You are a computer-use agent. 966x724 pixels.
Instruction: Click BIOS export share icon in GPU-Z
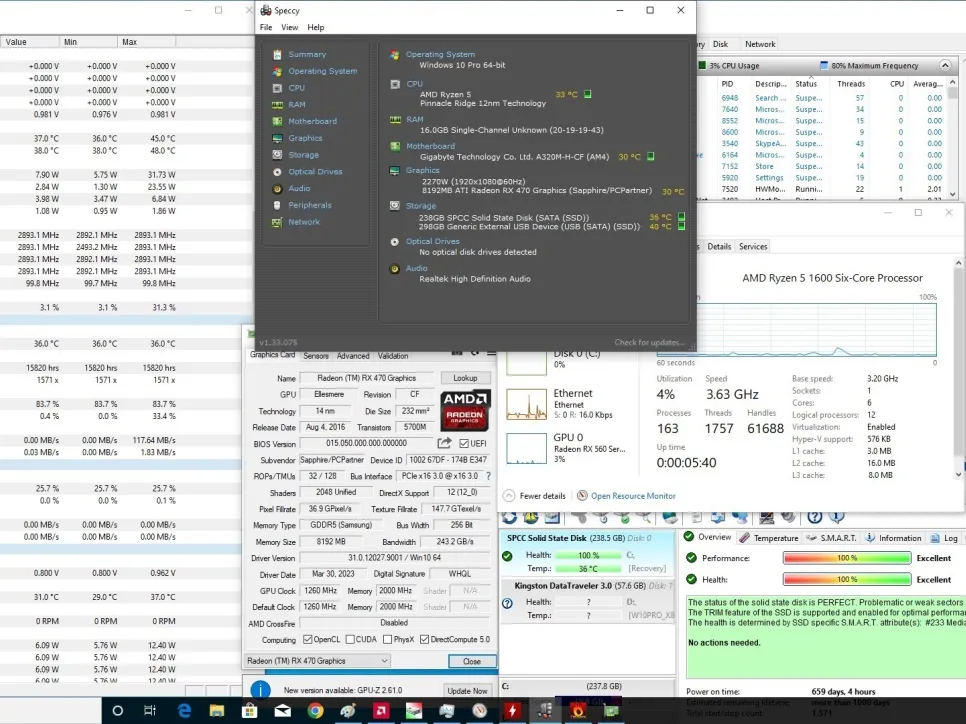[x=444, y=443]
